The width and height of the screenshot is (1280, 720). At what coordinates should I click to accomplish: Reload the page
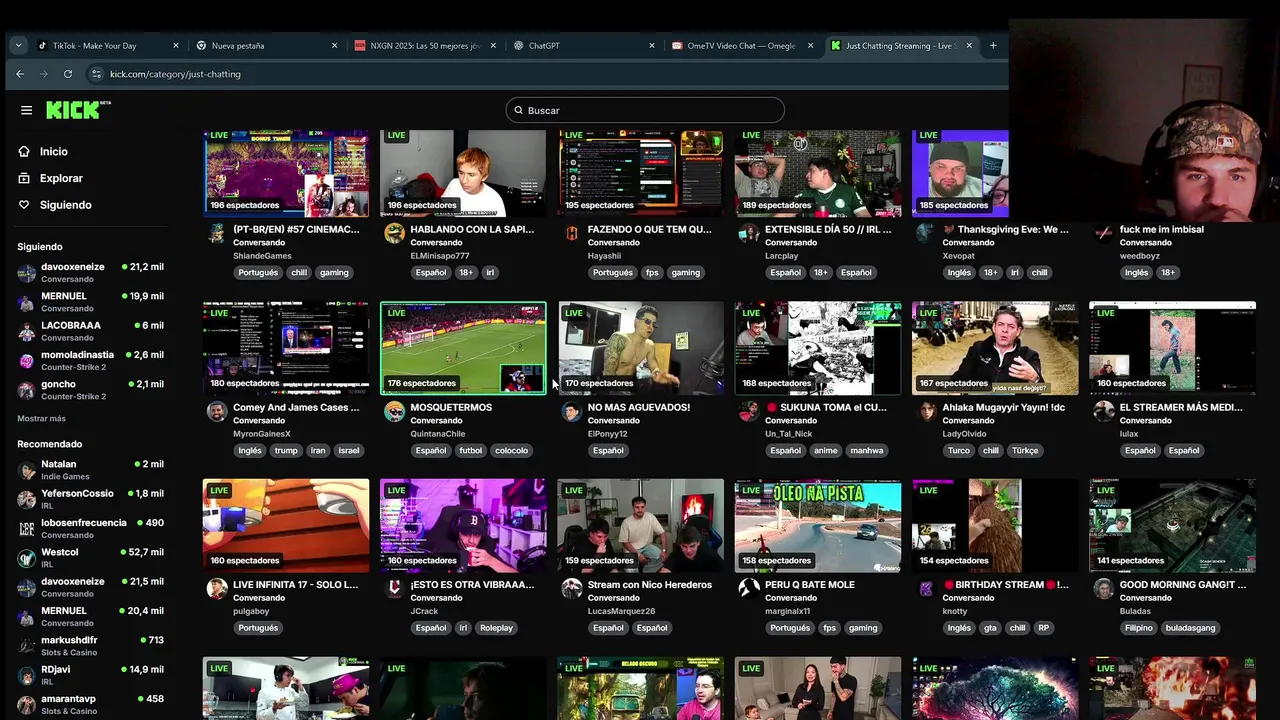point(68,74)
